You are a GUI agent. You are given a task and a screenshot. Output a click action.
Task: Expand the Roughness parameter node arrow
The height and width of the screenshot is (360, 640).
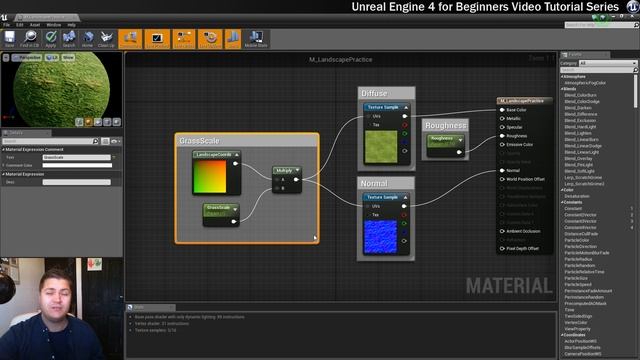coord(460,140)
